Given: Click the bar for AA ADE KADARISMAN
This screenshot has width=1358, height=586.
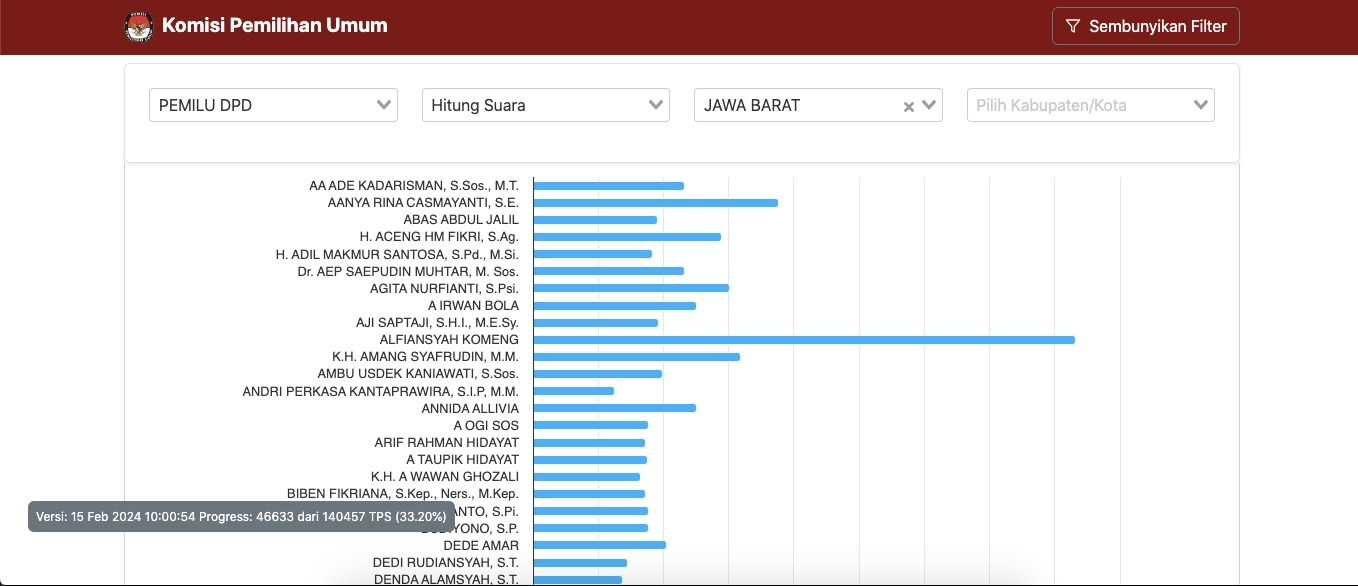Looking at the screenshot, I should click(x=609, y=186).
